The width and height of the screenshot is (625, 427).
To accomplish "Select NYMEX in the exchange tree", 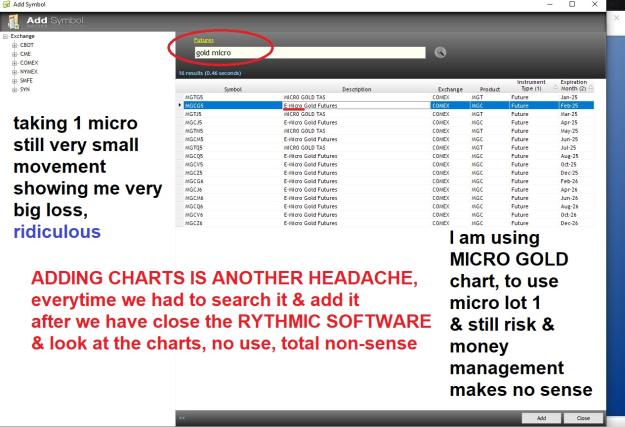I will click(x=29, y=72).
